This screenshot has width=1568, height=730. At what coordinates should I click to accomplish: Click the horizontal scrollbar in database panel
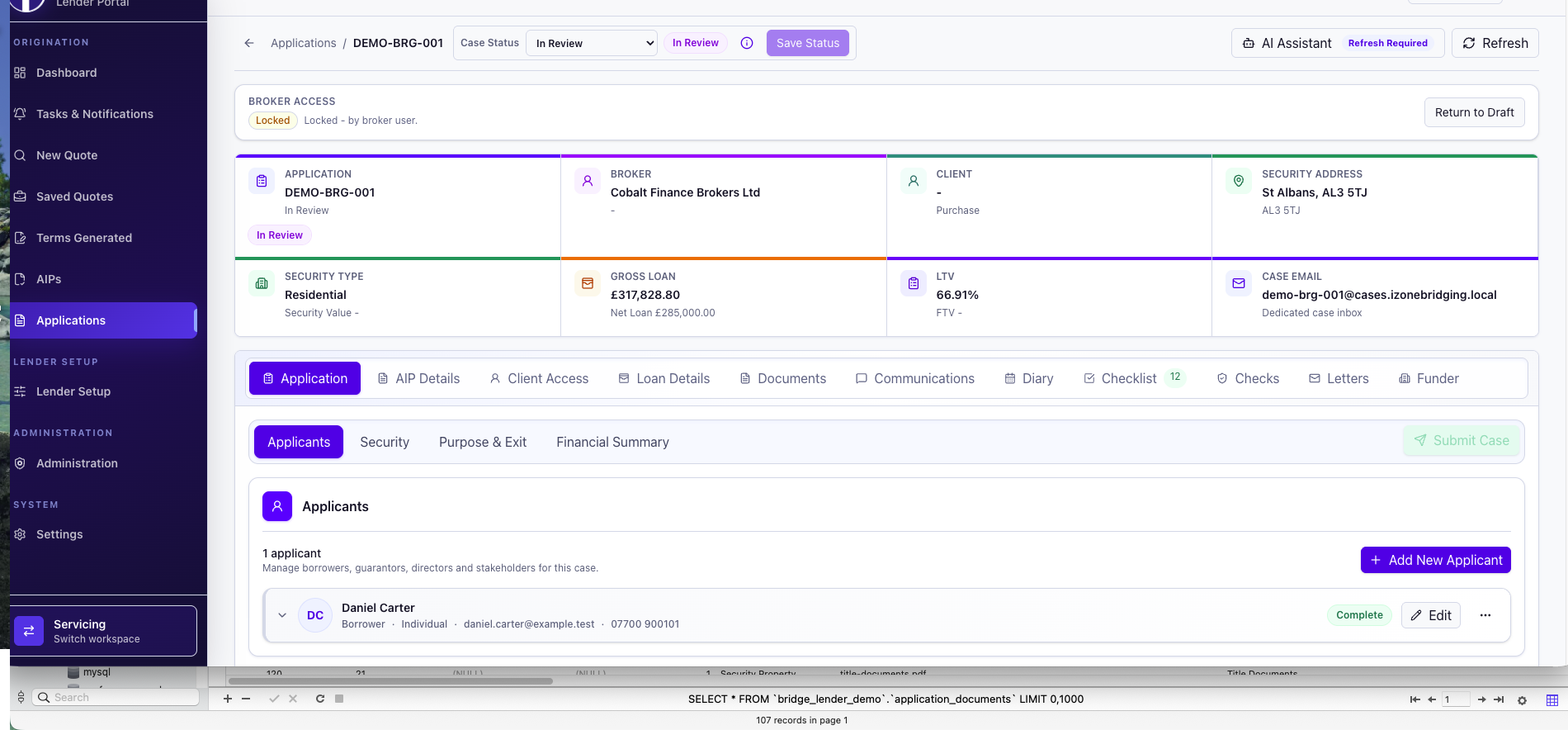click(390, 681)
